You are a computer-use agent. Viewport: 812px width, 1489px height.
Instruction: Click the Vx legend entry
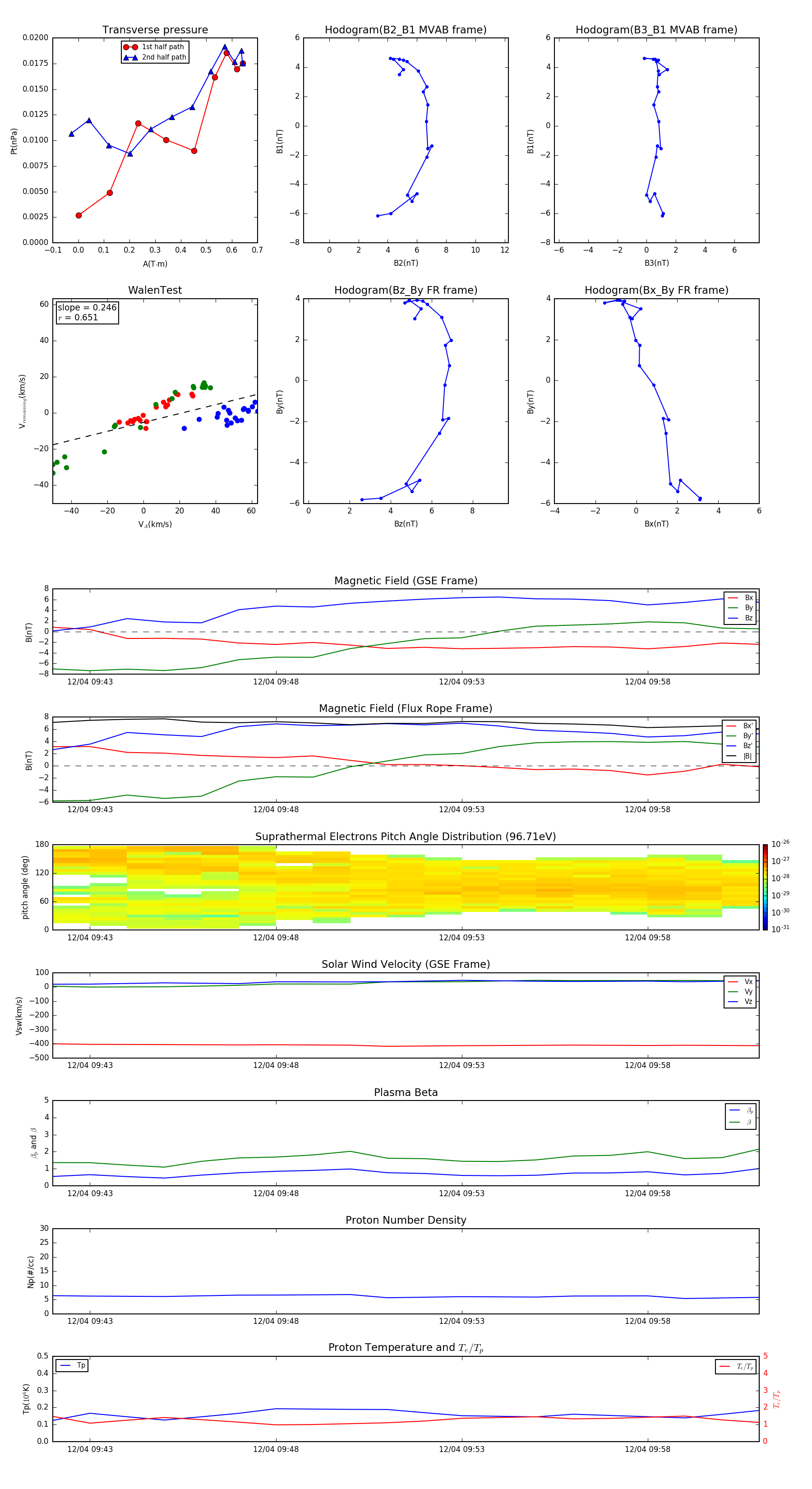[740, 981]
